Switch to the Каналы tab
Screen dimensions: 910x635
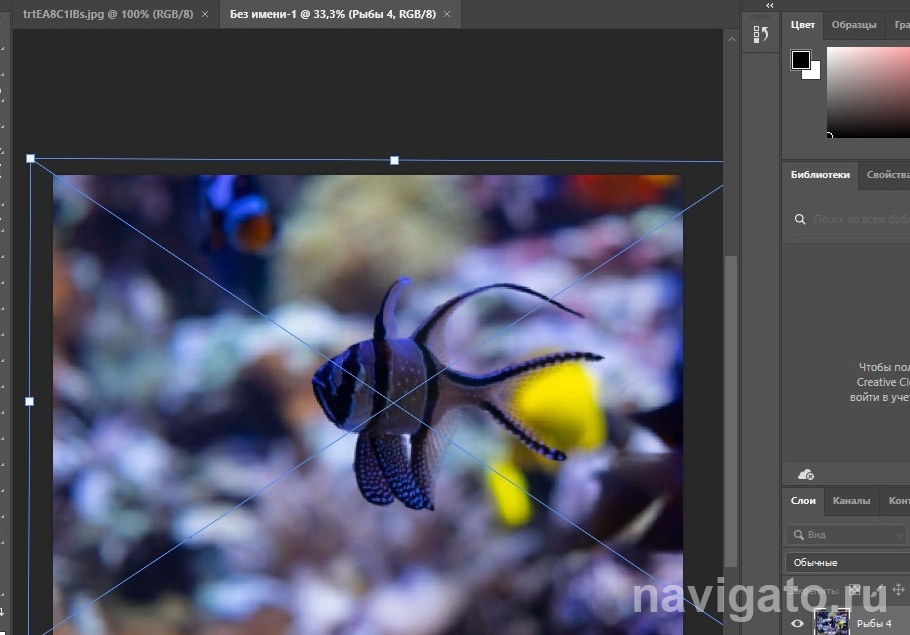(851, 501)
